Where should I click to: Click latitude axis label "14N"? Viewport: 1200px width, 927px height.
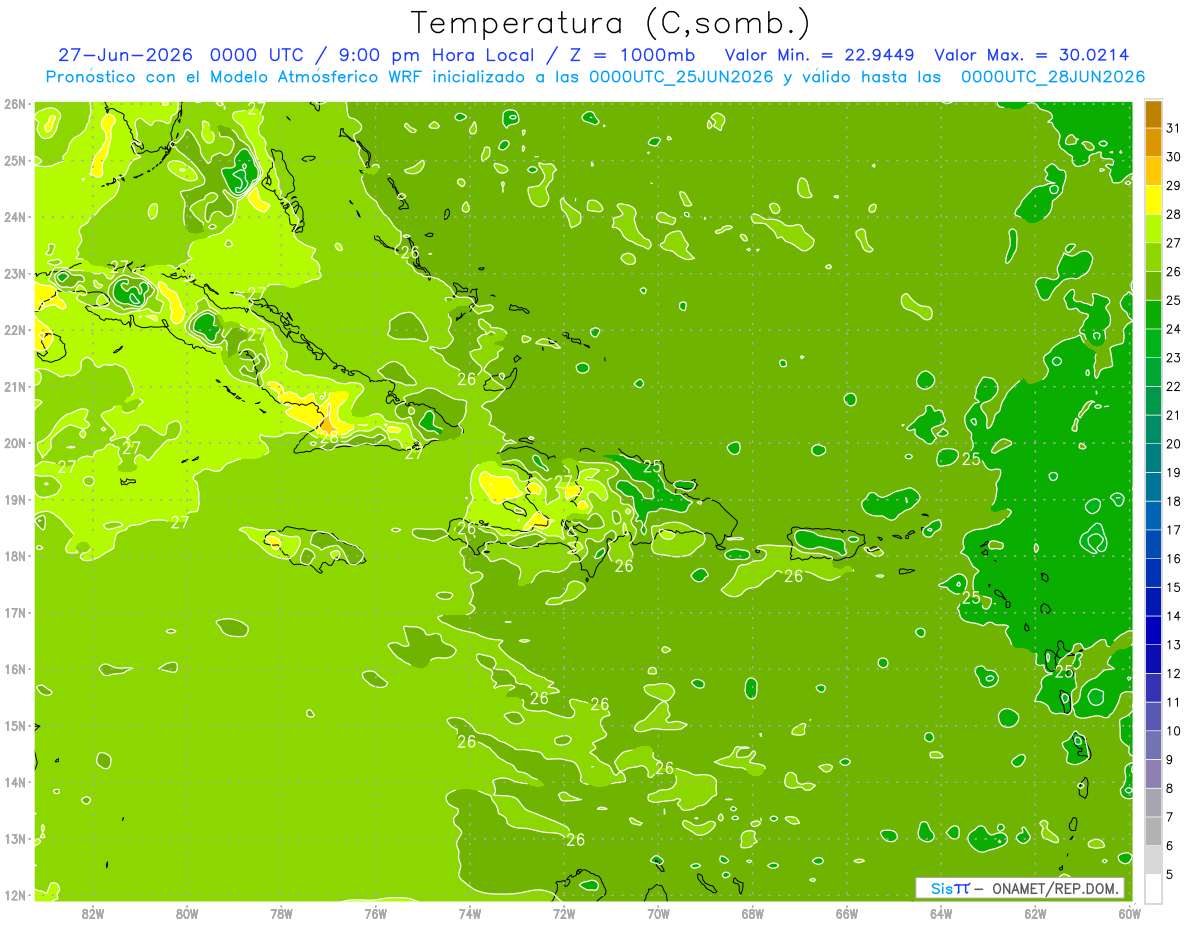tap(14, 782)
